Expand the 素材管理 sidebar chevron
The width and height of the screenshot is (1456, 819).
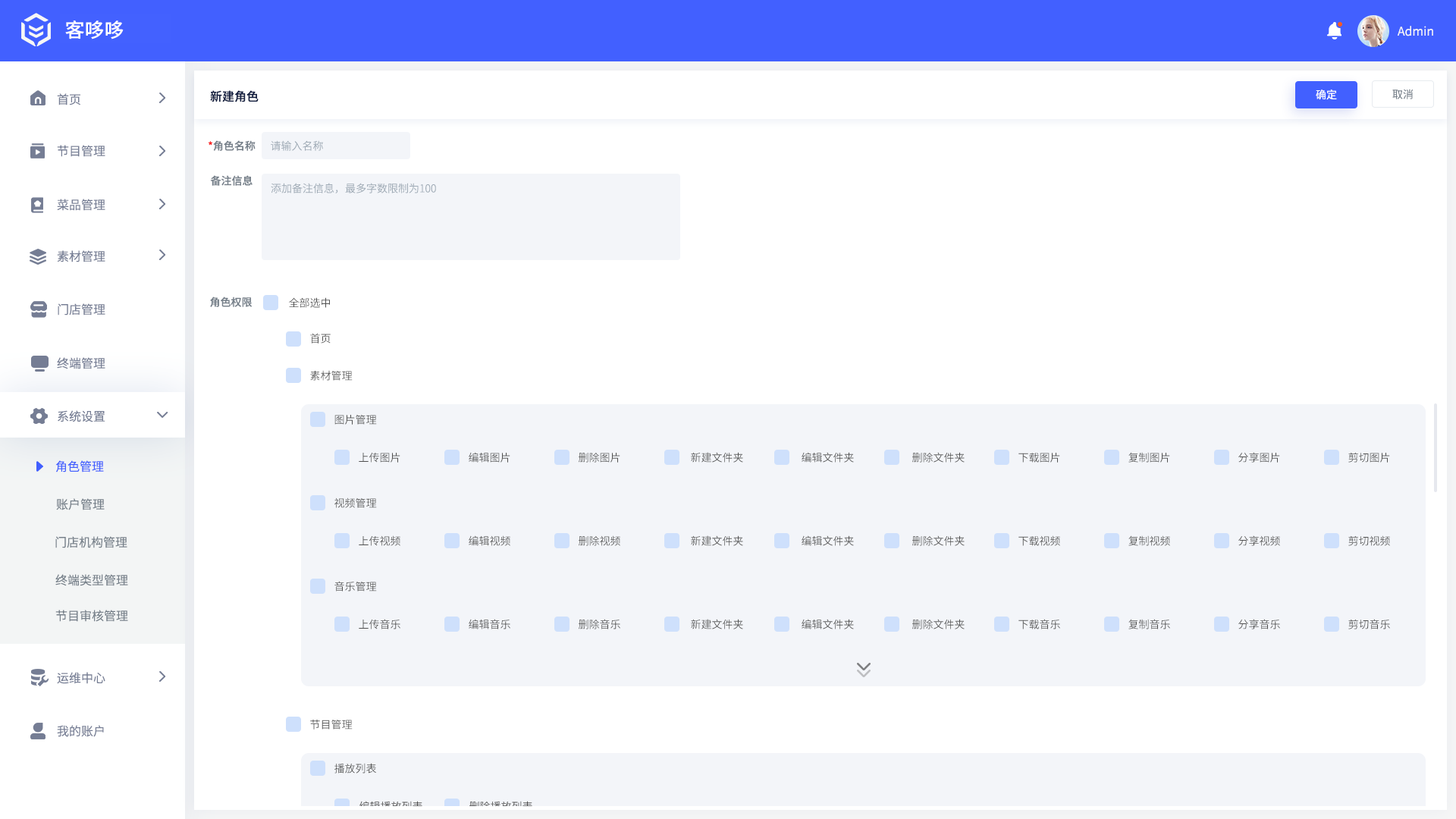point(162,256)
